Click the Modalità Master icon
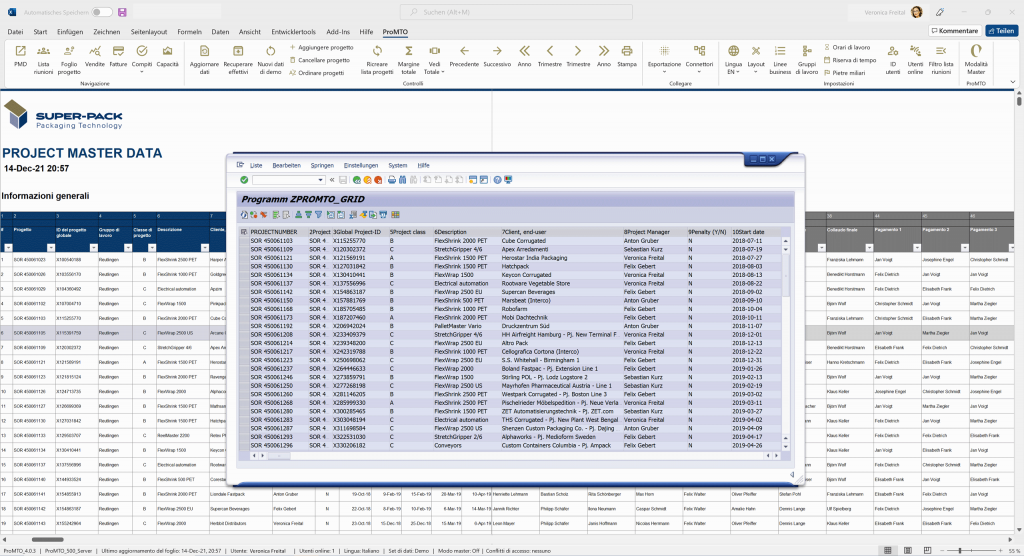This screenshot has width=1024, height=556. click(976, 51)
